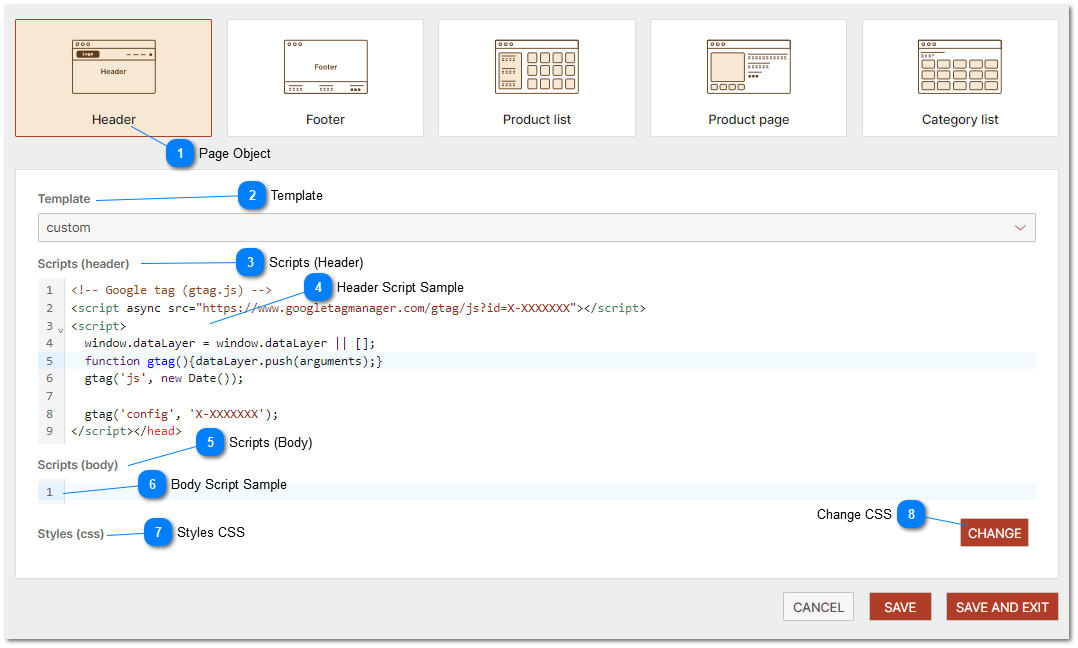Screen dimensions: 1078x648
Task: Click annotation marker number 8
Action: 911,515
